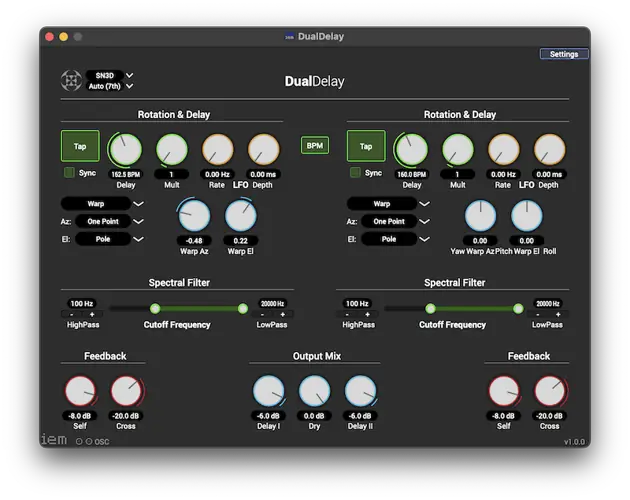
Task: Click the Ambisonics icon in the top-left corner
Action: coord(71,80)
